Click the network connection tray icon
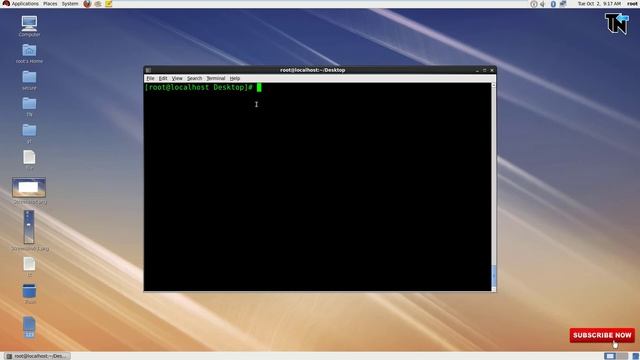 pyautogui.click(x=563, y=4)
